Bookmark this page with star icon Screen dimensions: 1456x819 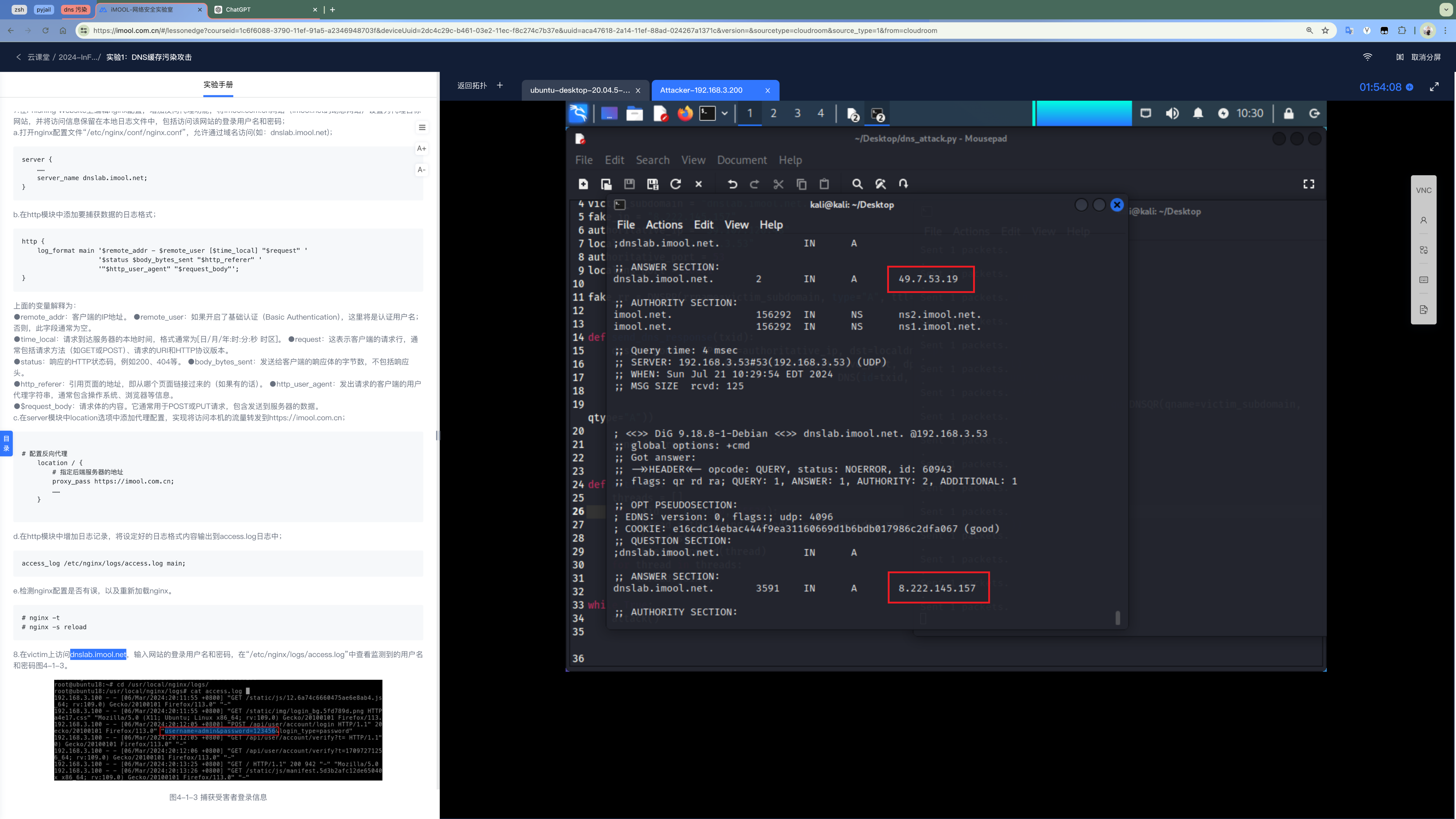[1325, 31]
